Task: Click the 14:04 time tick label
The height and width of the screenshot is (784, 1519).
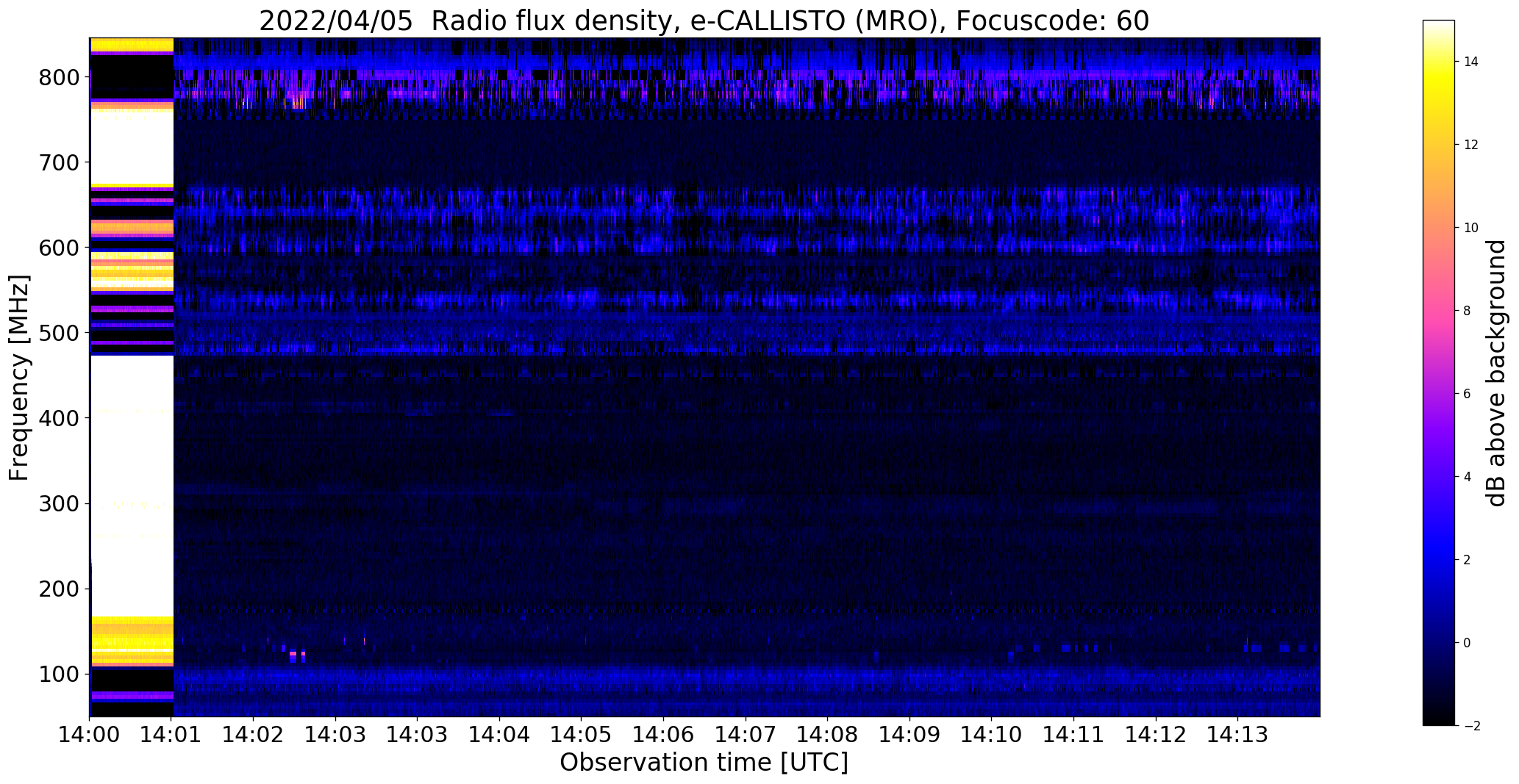Action: click(500, 734)
